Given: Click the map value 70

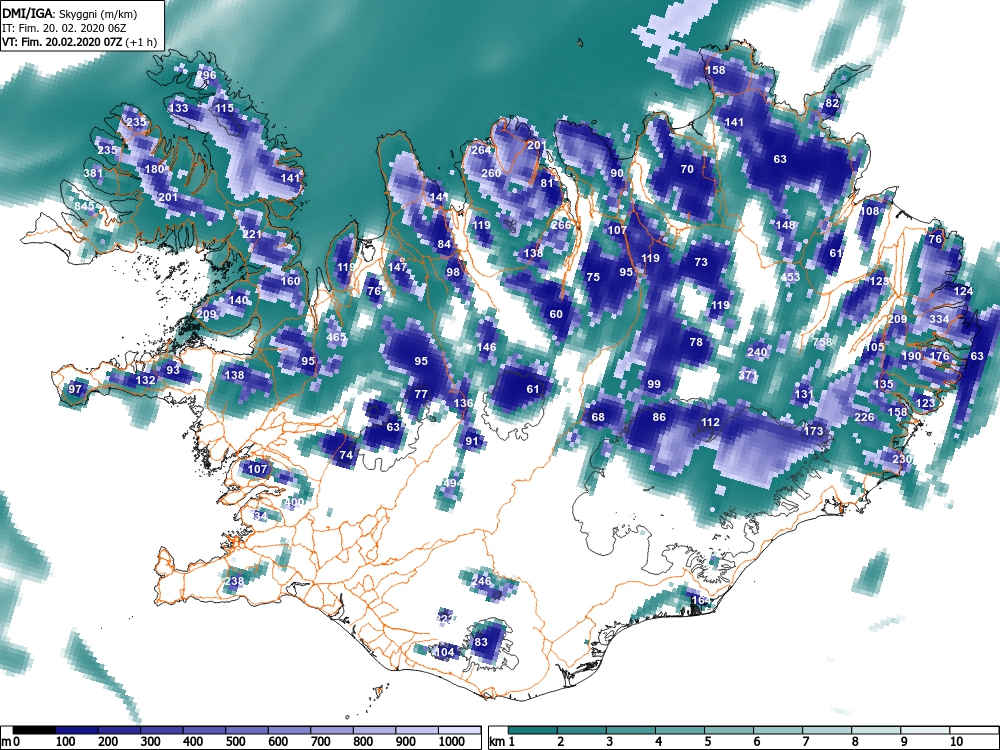Looking at the screenshot, I should (687, 170).
